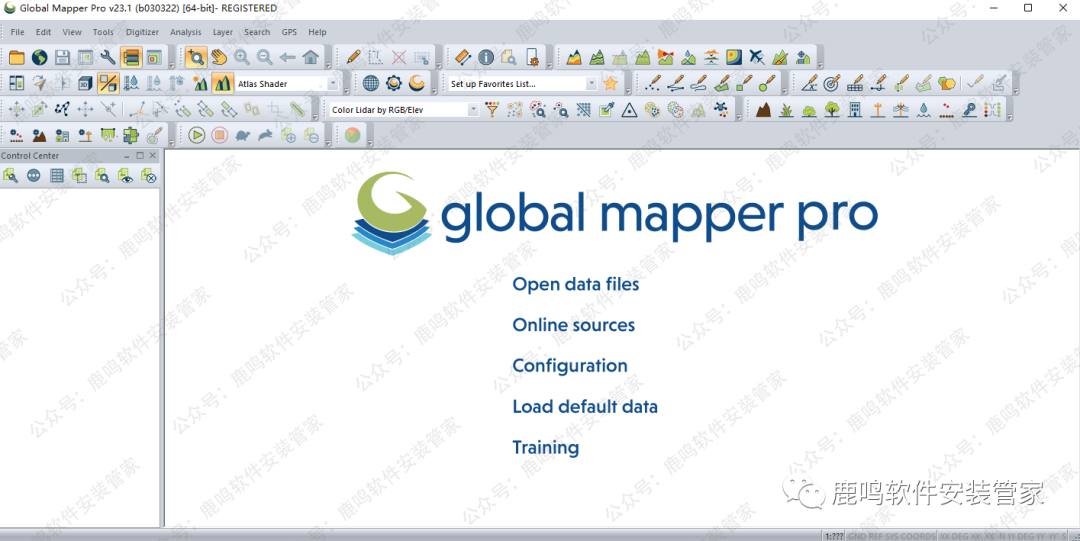The image size is (1080, 541).
Task: Click the pie chart color icon
Action: [352, 135]
